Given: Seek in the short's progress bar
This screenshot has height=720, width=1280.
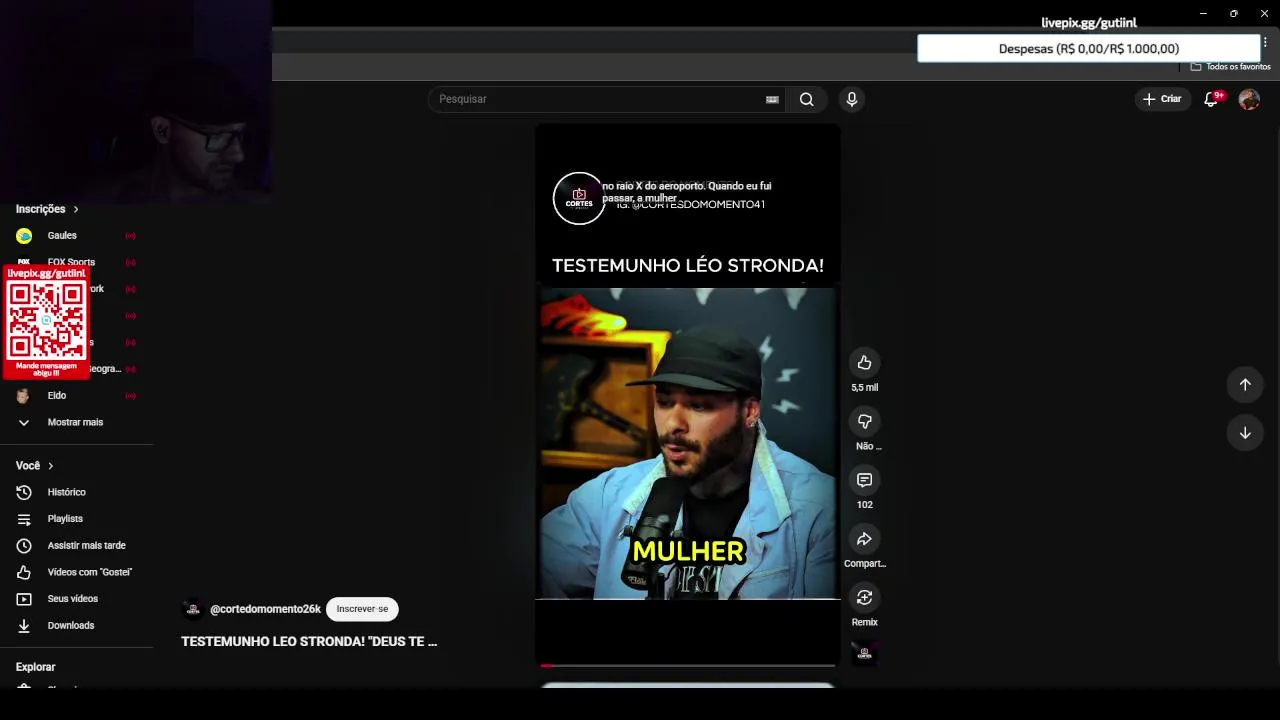Looking at the screenshot, I should [x=687, y=665].
